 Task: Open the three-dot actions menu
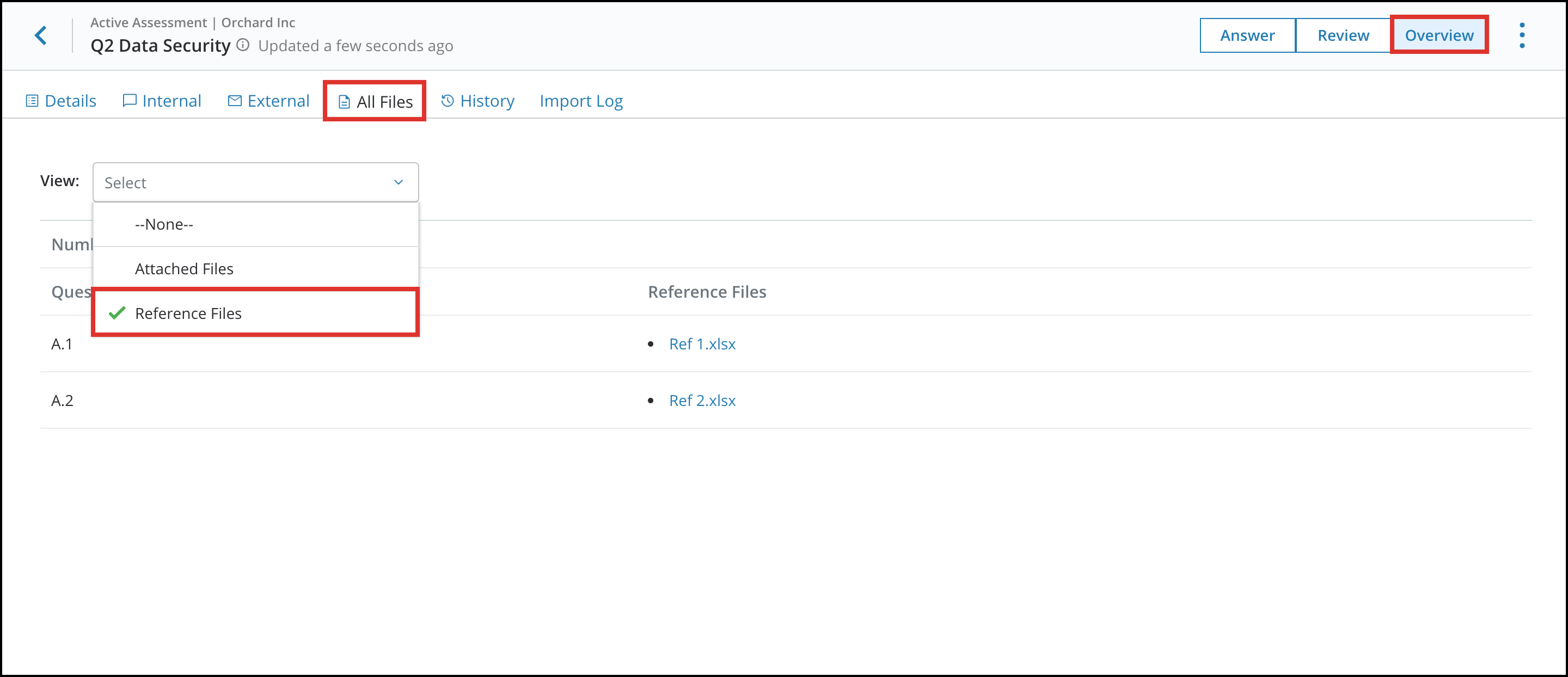1522,35
